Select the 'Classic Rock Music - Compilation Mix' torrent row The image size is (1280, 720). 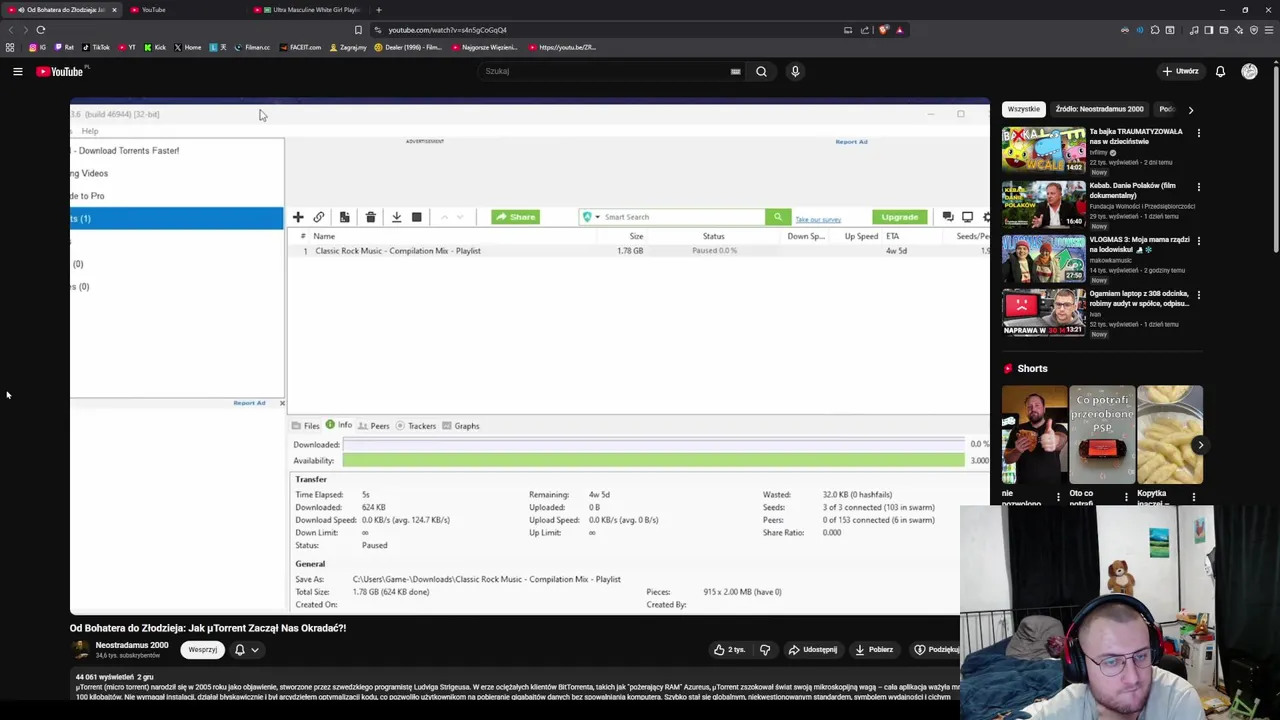pyautogui.click(x=640, y=251)
